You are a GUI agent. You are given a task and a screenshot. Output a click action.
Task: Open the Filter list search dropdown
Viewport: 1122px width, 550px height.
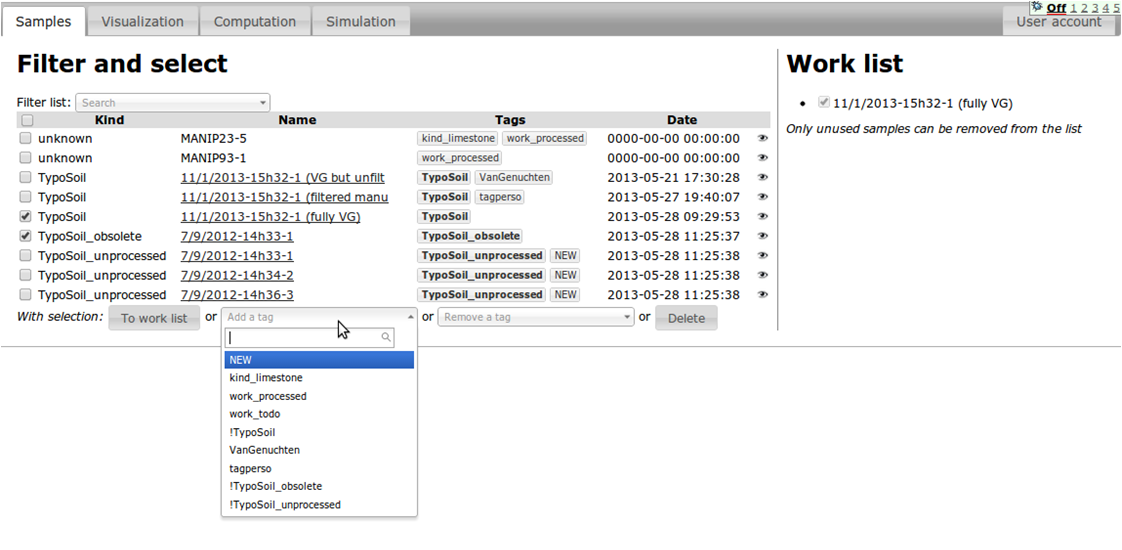pyautogui.click(x=172, y=103)
